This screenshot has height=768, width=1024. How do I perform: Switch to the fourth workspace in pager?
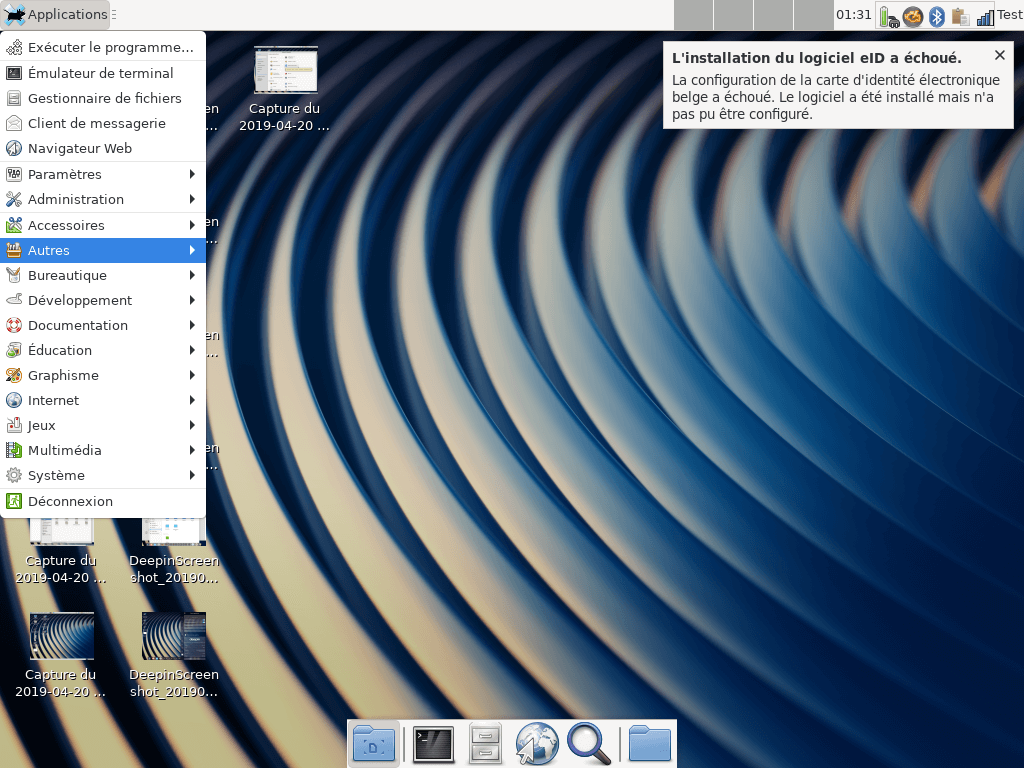pos(814,15)
